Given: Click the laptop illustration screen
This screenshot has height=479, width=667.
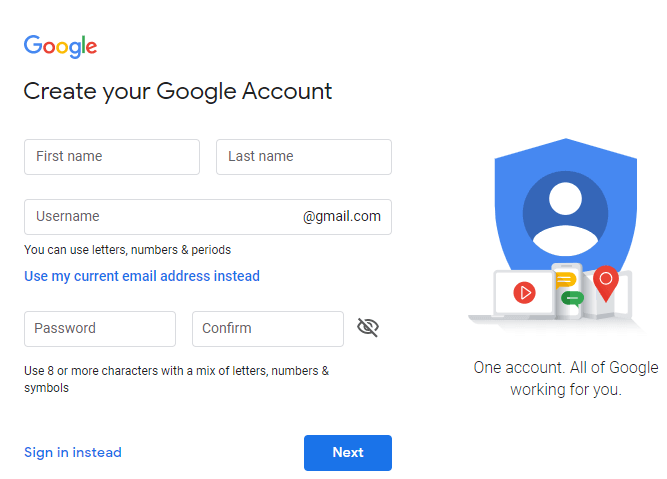Looking at the screenshot, I should (x=524, y=293).
